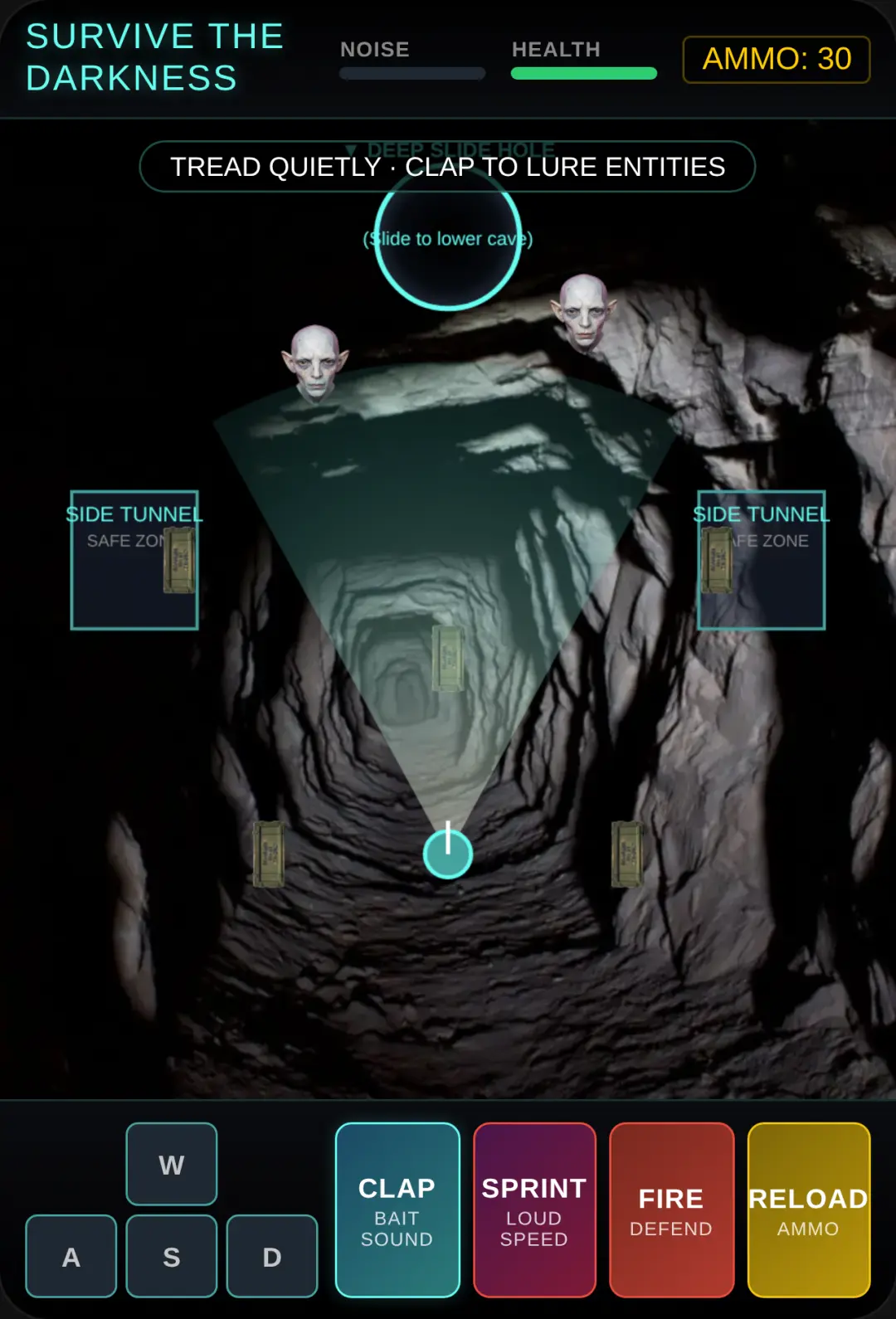This screenshot has height=1319, width=896.
Task: Click the NOISE label text
Action: [x=375, y=49]
